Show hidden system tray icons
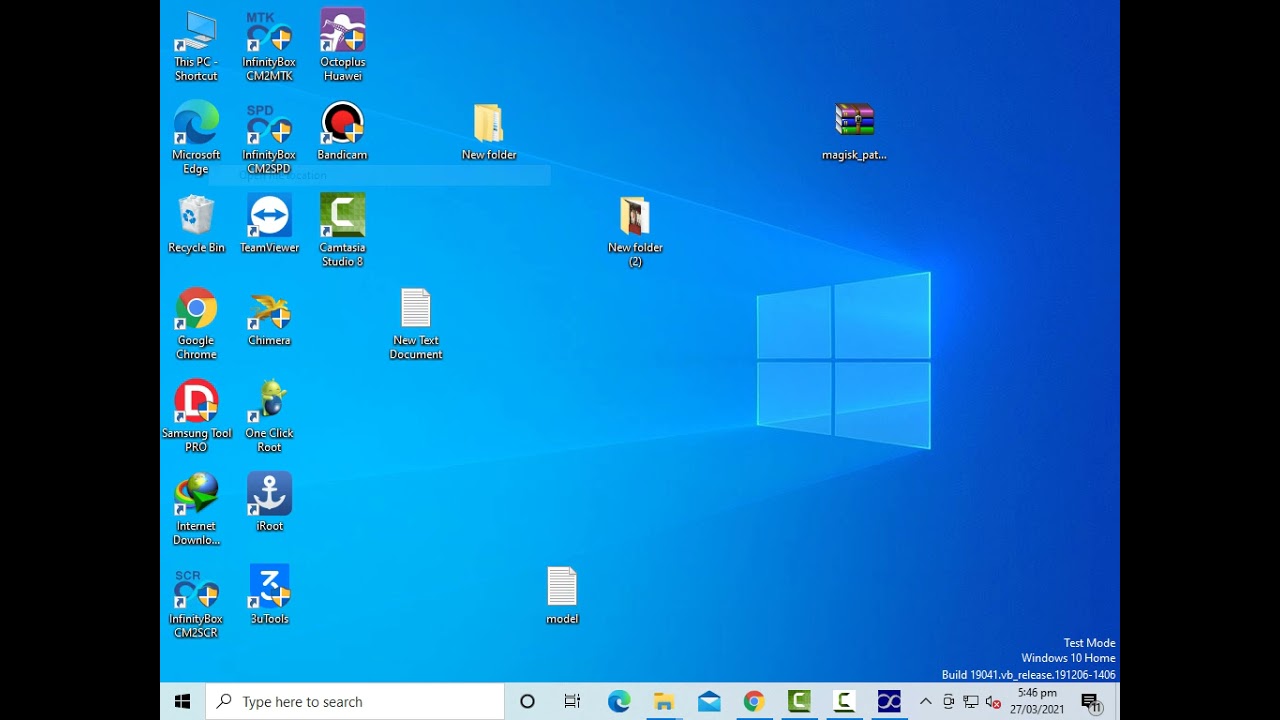 click(x=925, y=702)
